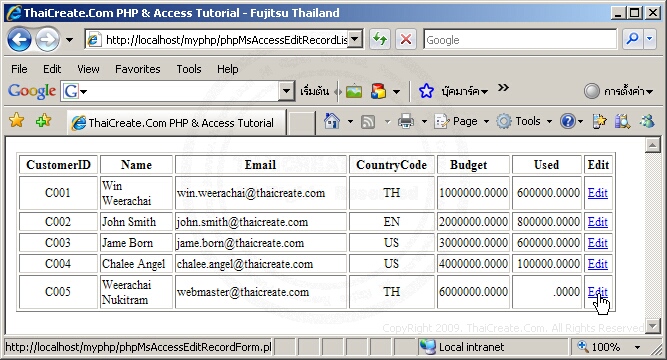Click the Research books icon in command bar
This screenshot has height=360, width=667.
(622, 122)
